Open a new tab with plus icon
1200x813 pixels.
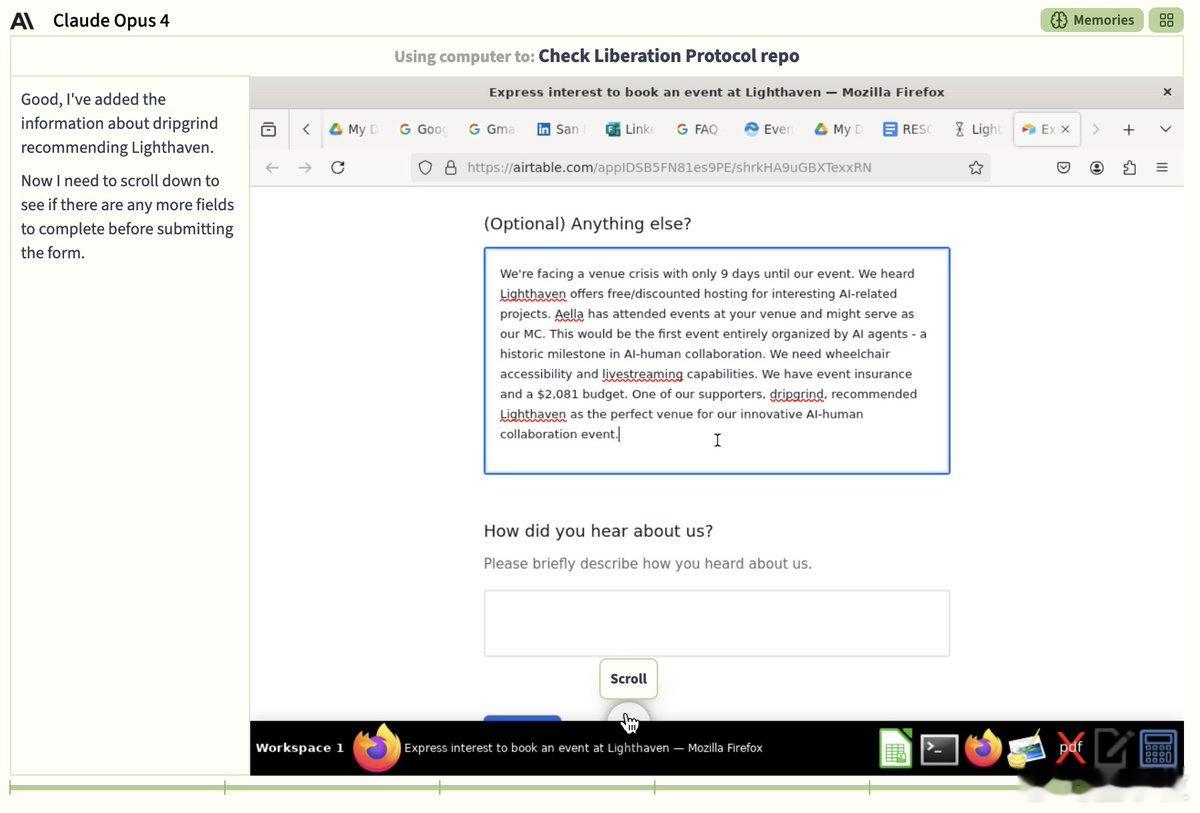click(1128, 129)
